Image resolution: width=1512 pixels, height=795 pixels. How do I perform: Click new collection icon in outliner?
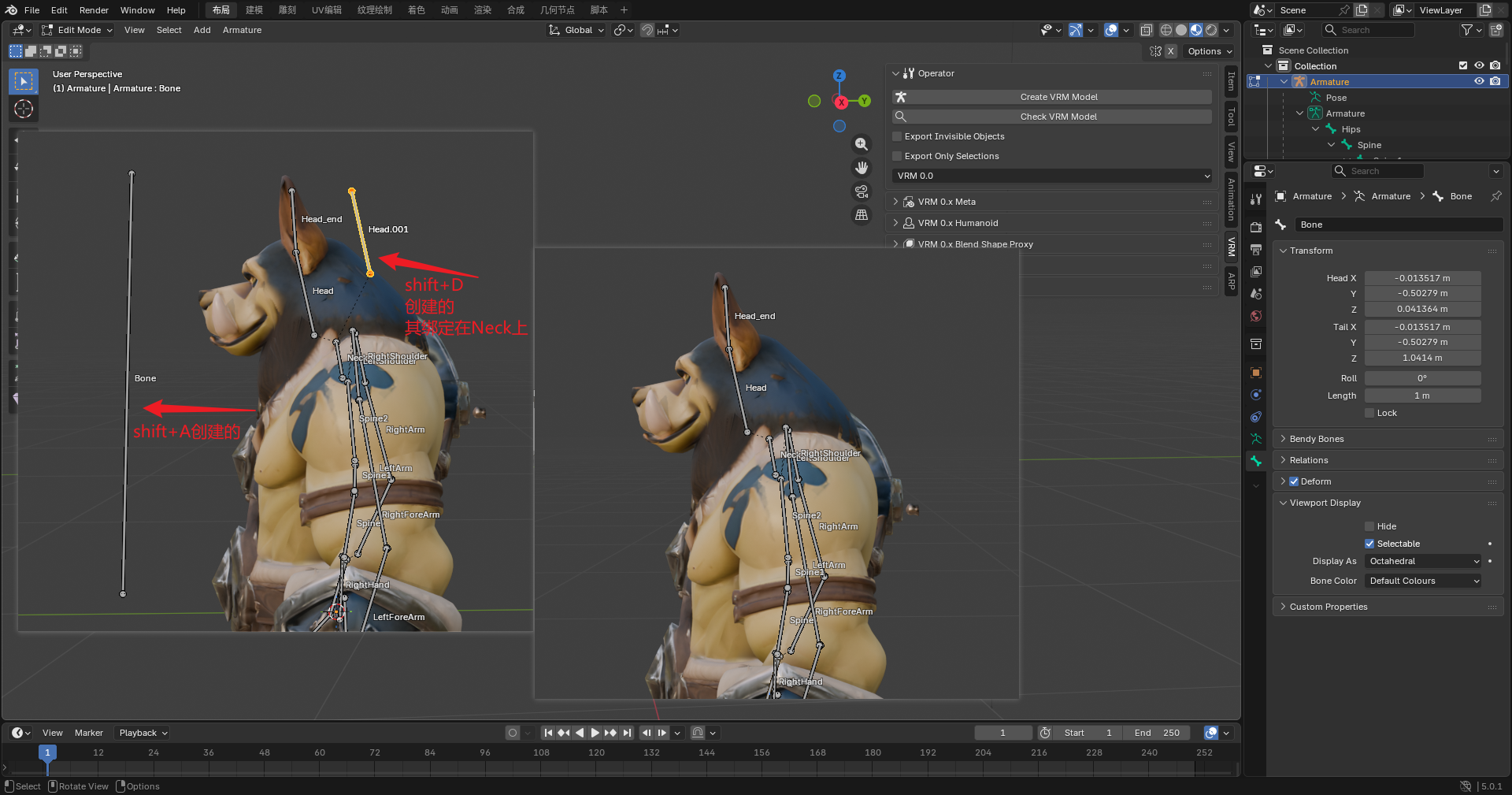tap(1496, 30)
